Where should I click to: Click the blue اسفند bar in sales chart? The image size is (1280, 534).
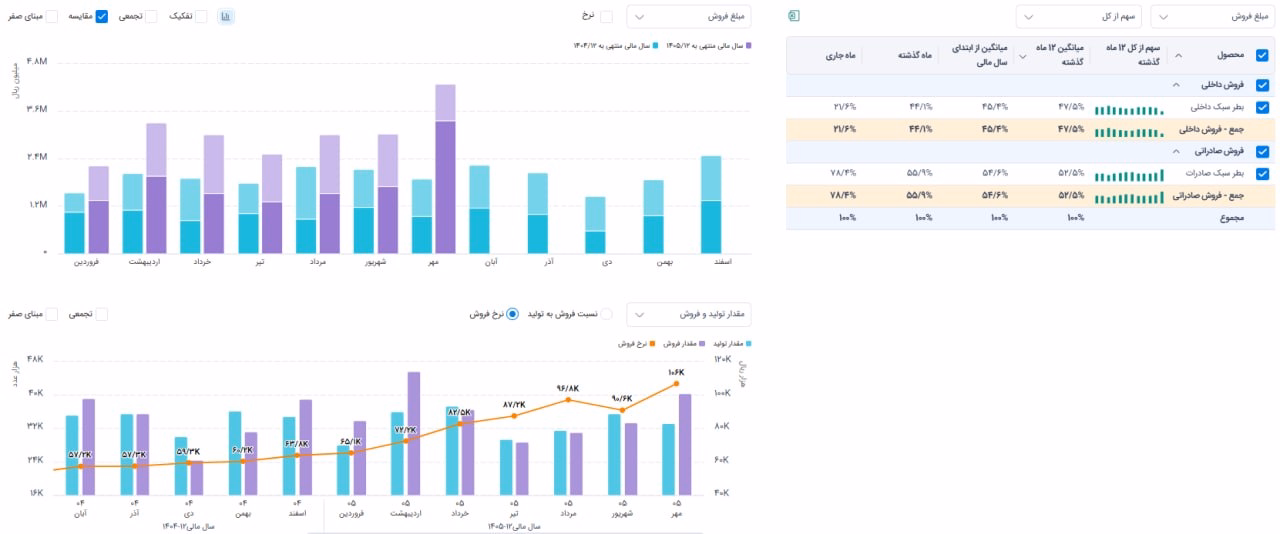coord(711,204)
